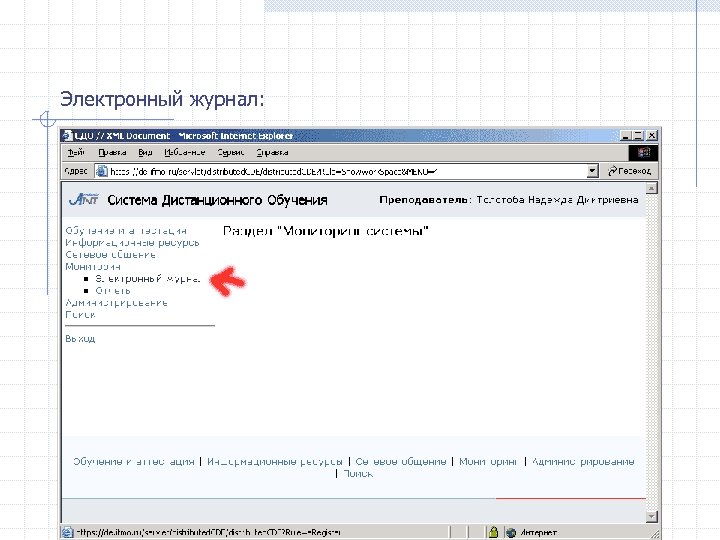Click the Internet Explorer title bar icon

click(68, 135)
